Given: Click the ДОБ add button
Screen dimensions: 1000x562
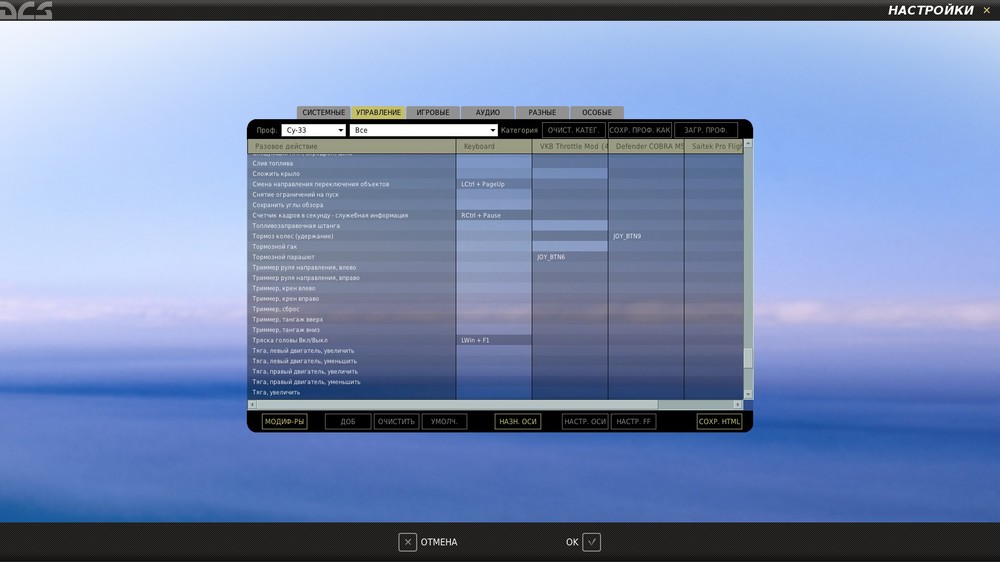Looking at the screenshot, I should (x=348, y=422).
